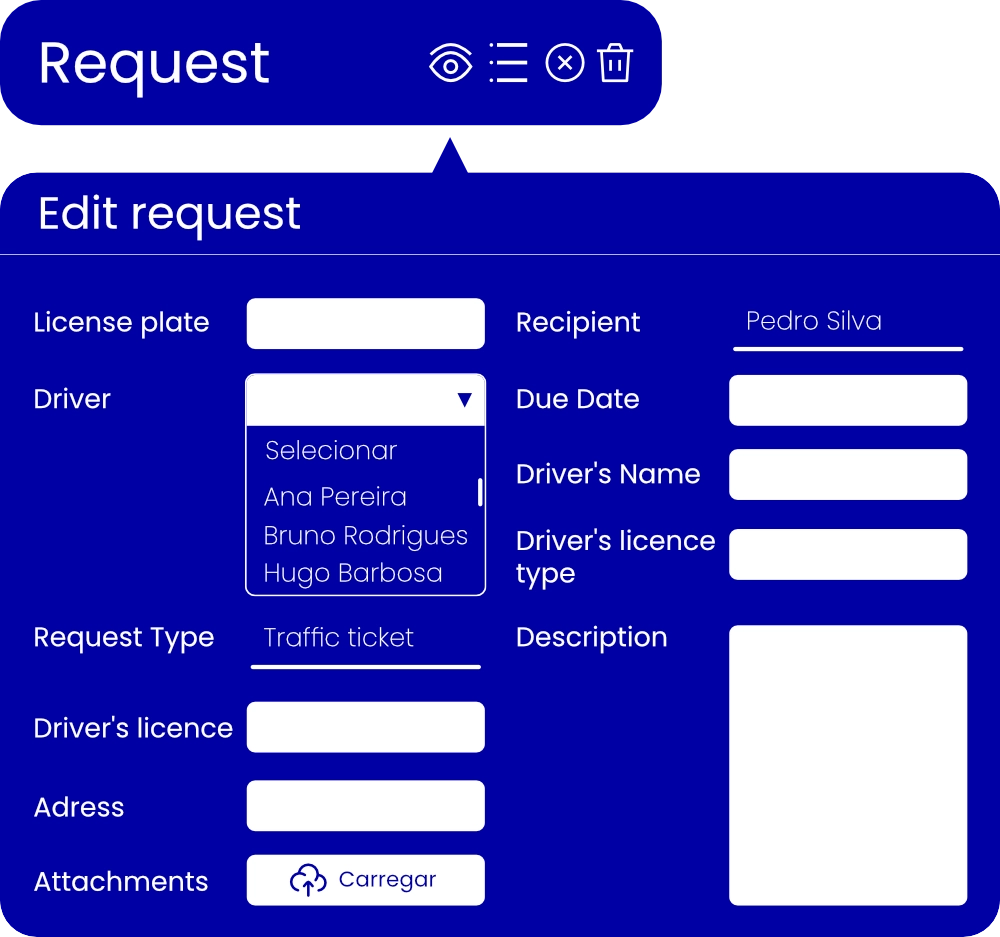1000x937 pixels.
Task: Click the Due Date input field
Action: pos(847,400)
